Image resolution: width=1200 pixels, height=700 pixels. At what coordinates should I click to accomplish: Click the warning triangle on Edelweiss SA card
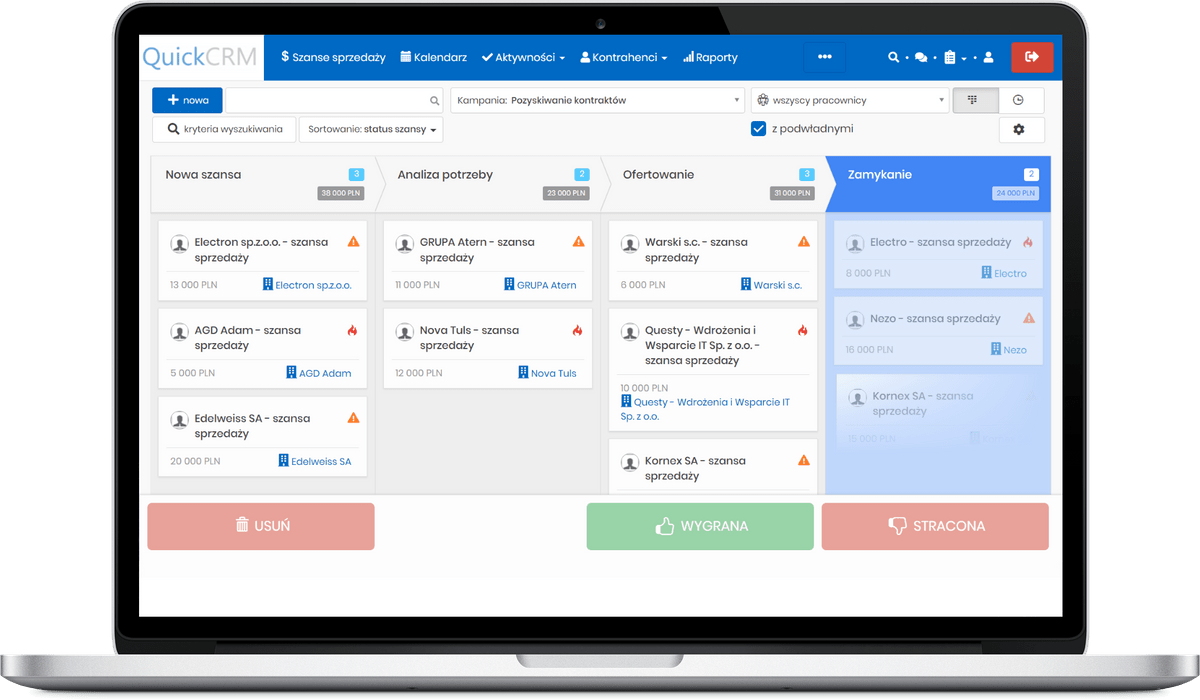[354, 416]
